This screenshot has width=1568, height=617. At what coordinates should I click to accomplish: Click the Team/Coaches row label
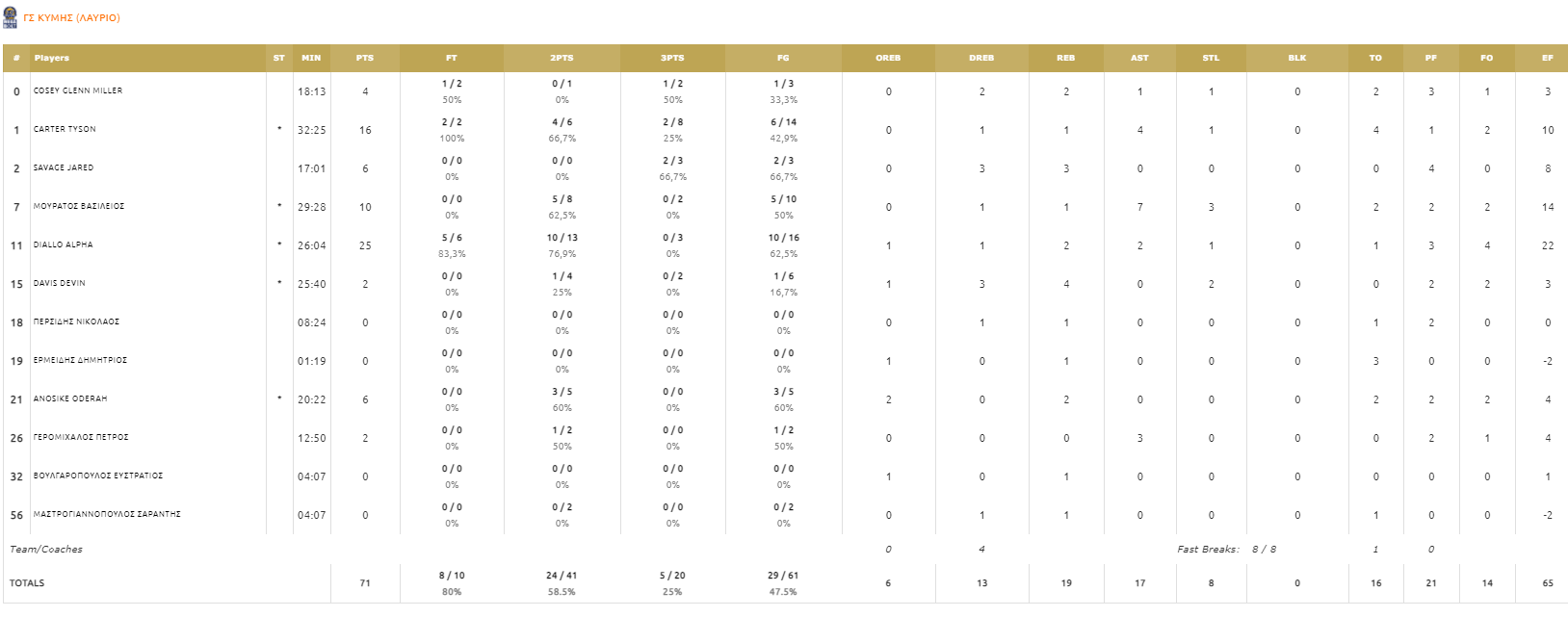(x=46, y=550)
